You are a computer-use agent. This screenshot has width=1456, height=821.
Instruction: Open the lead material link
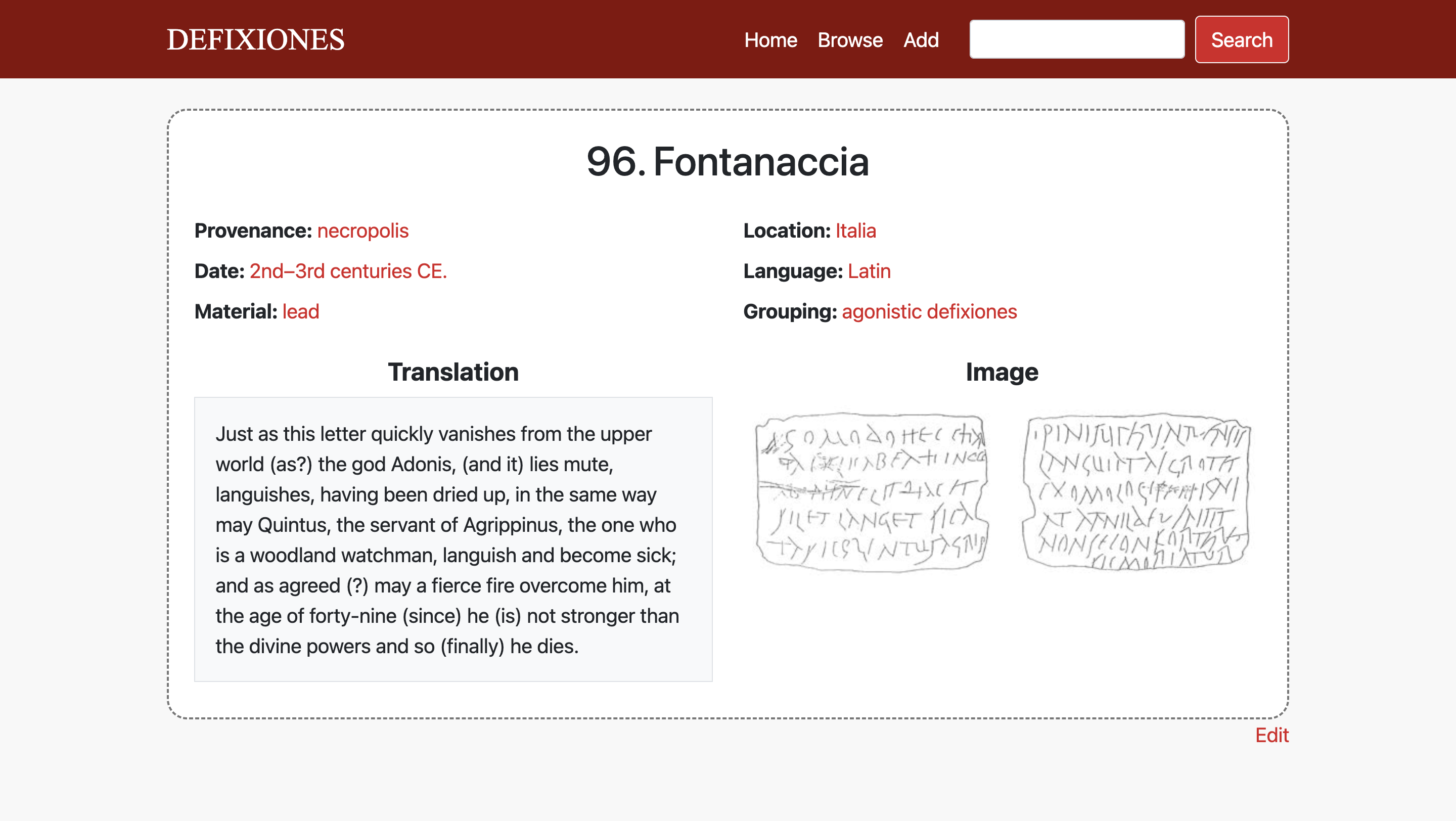(301, 311)
